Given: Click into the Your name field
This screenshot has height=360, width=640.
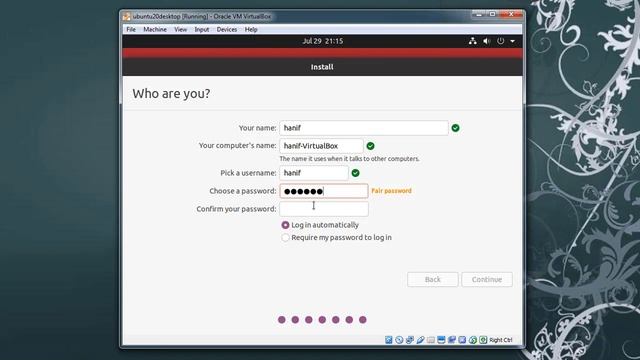Looking at the screenshot, I should click(364, 128).
